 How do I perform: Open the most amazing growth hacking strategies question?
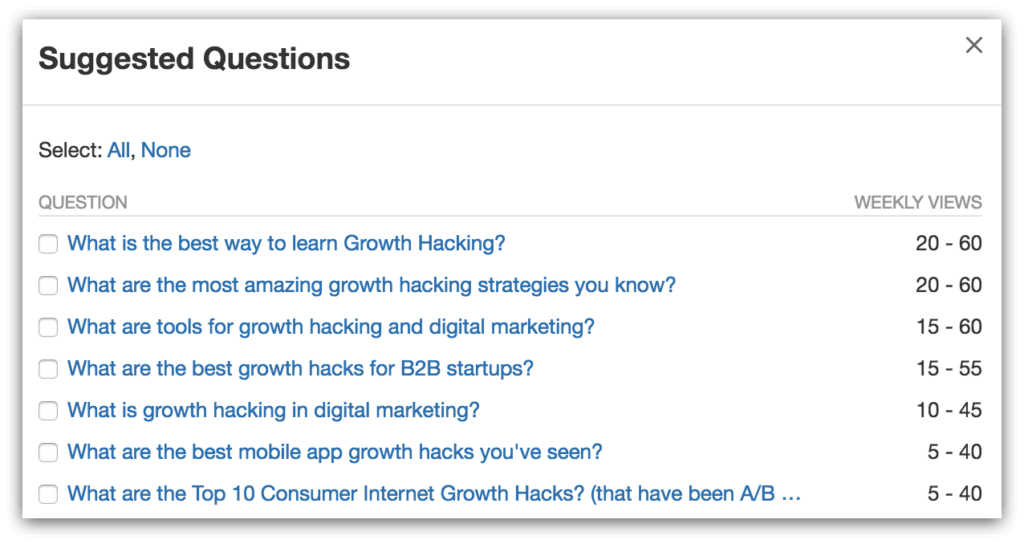tap(371, 285)
